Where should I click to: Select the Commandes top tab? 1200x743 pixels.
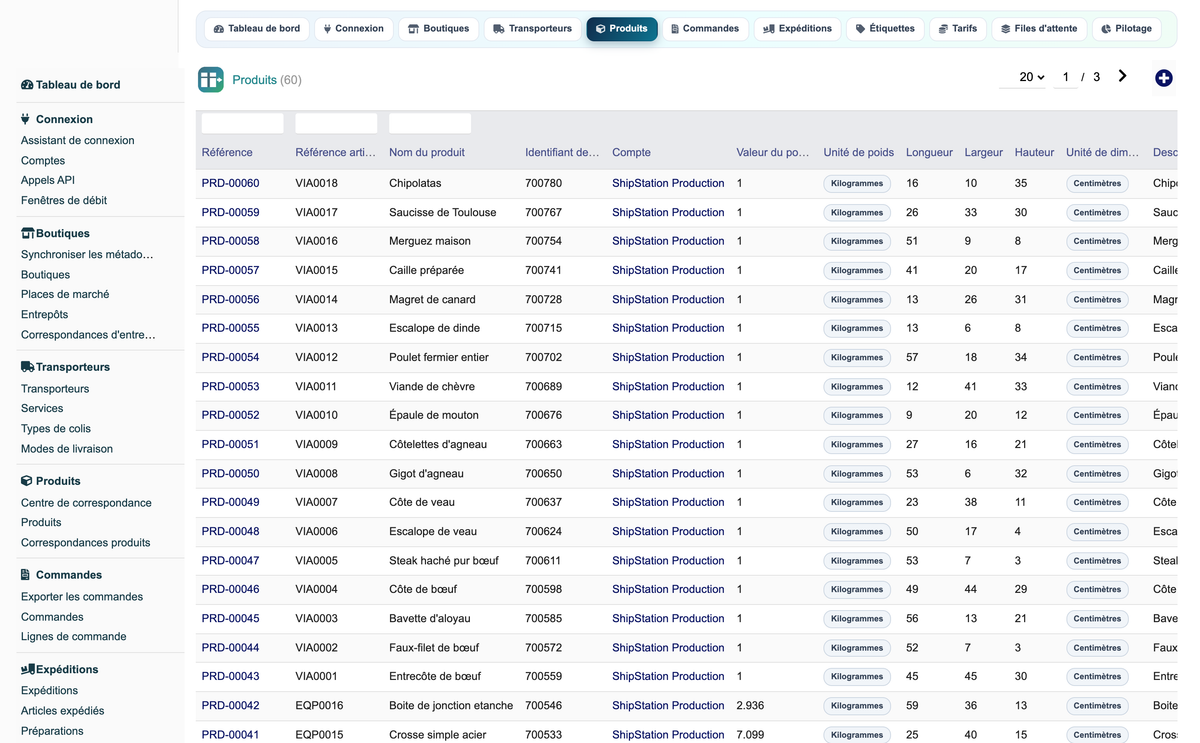704,29
